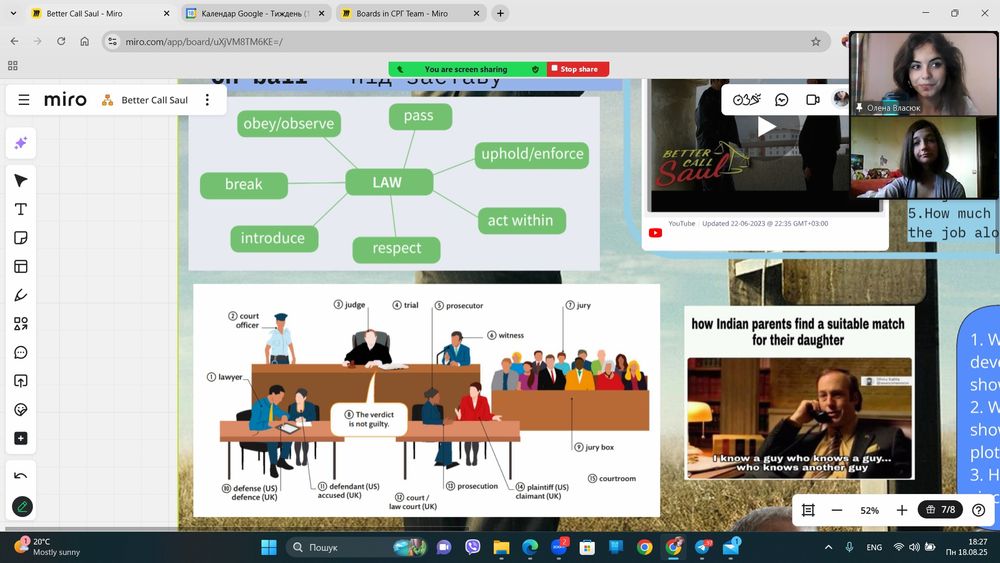Click the address bar URL field
The height and width of the screenshot is (563, 1000).
pos(466,41)
